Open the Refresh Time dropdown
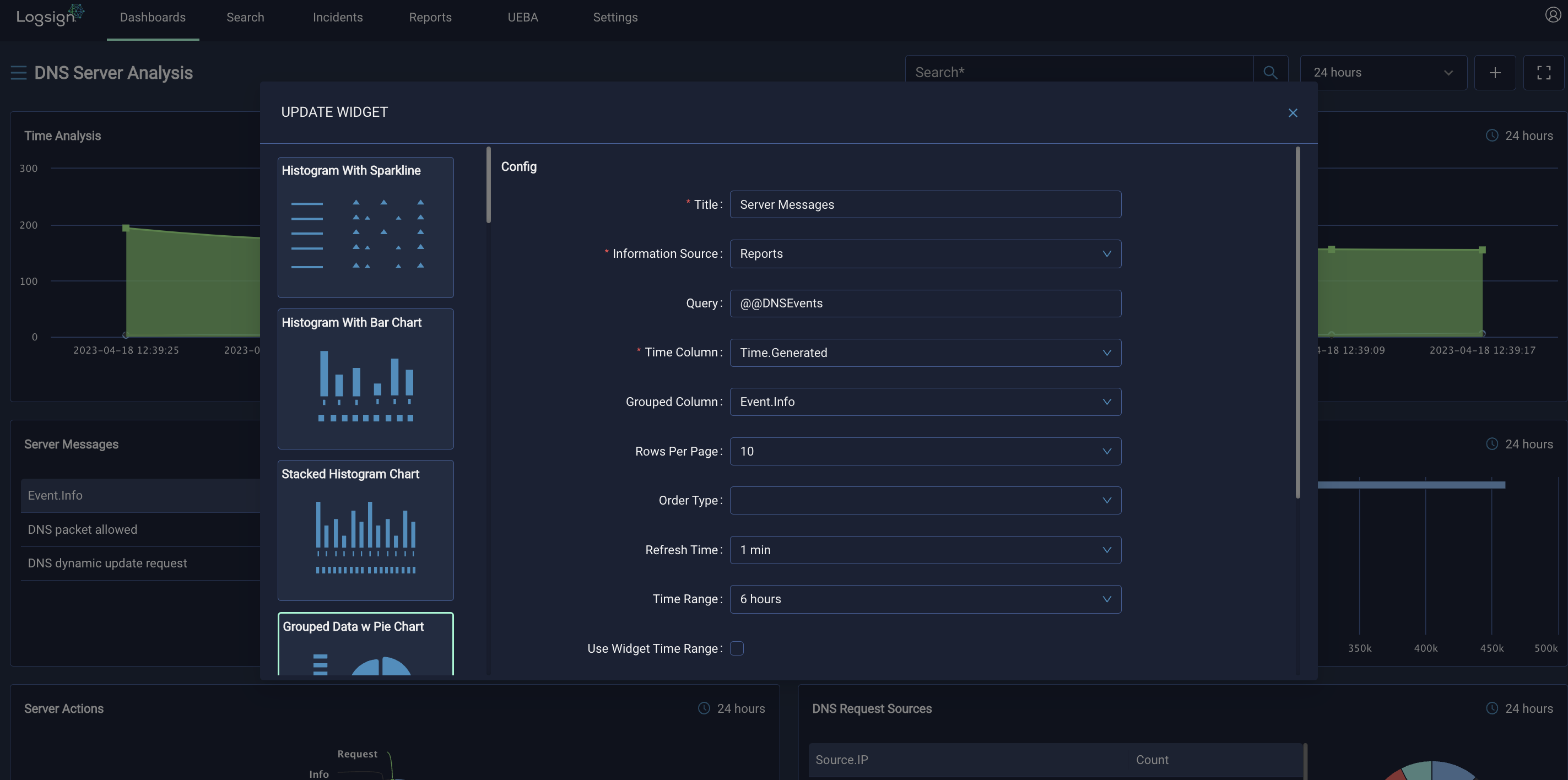Image resolution: width=1568 pixels, height=780 pixels. coord(925,550)
